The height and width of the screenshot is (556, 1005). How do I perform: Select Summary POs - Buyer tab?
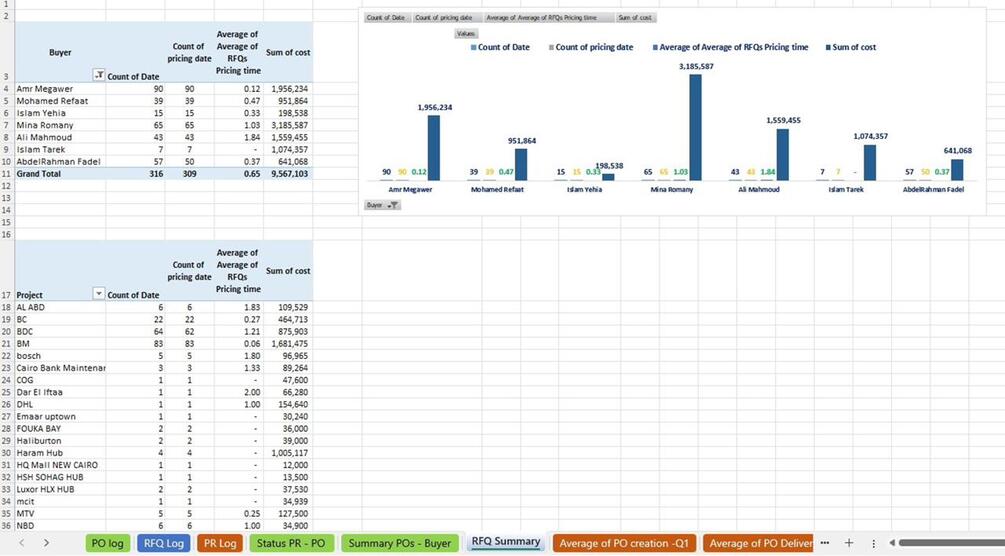click(400, 543)
